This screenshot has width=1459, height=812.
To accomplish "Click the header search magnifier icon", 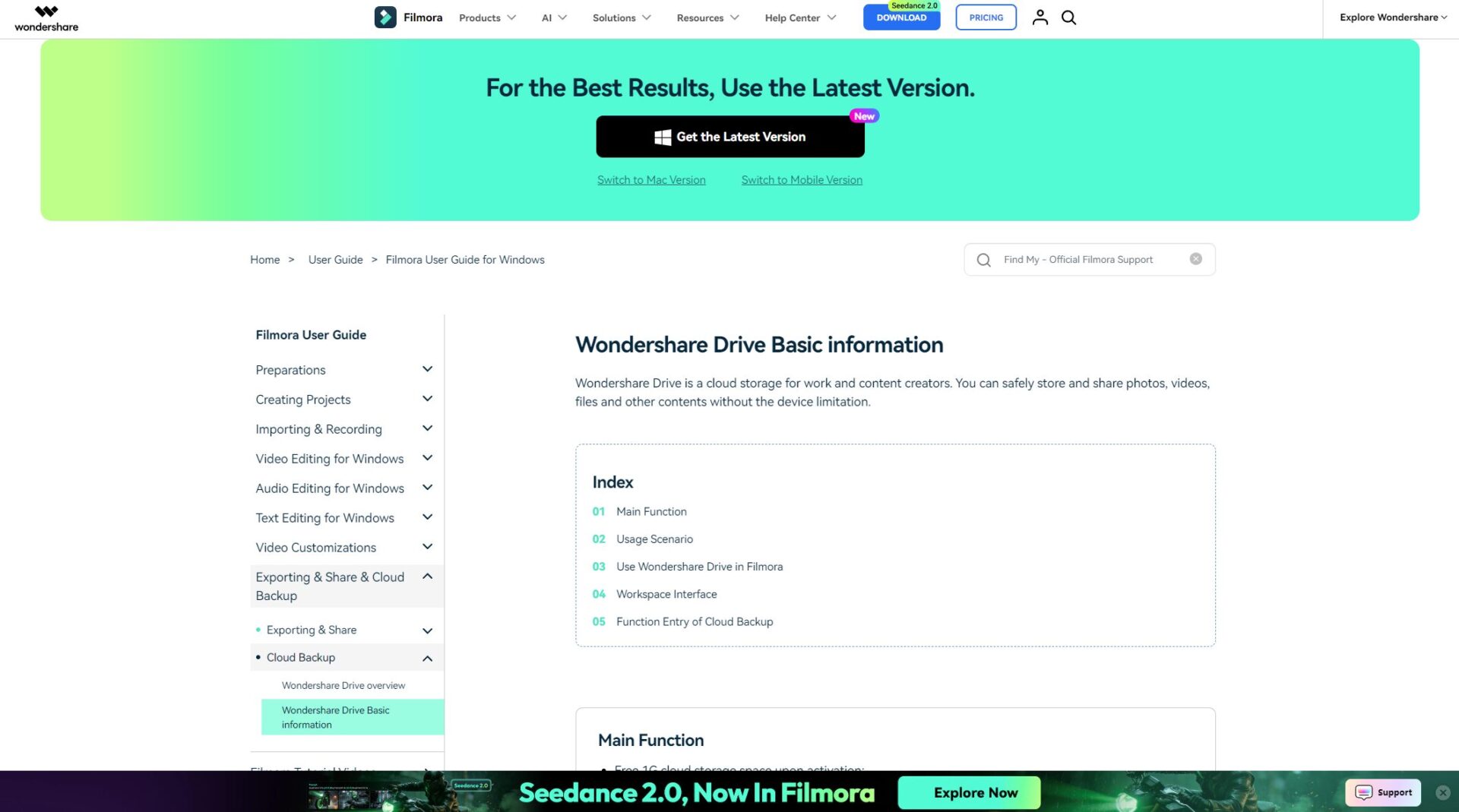I will (1068, 17).
